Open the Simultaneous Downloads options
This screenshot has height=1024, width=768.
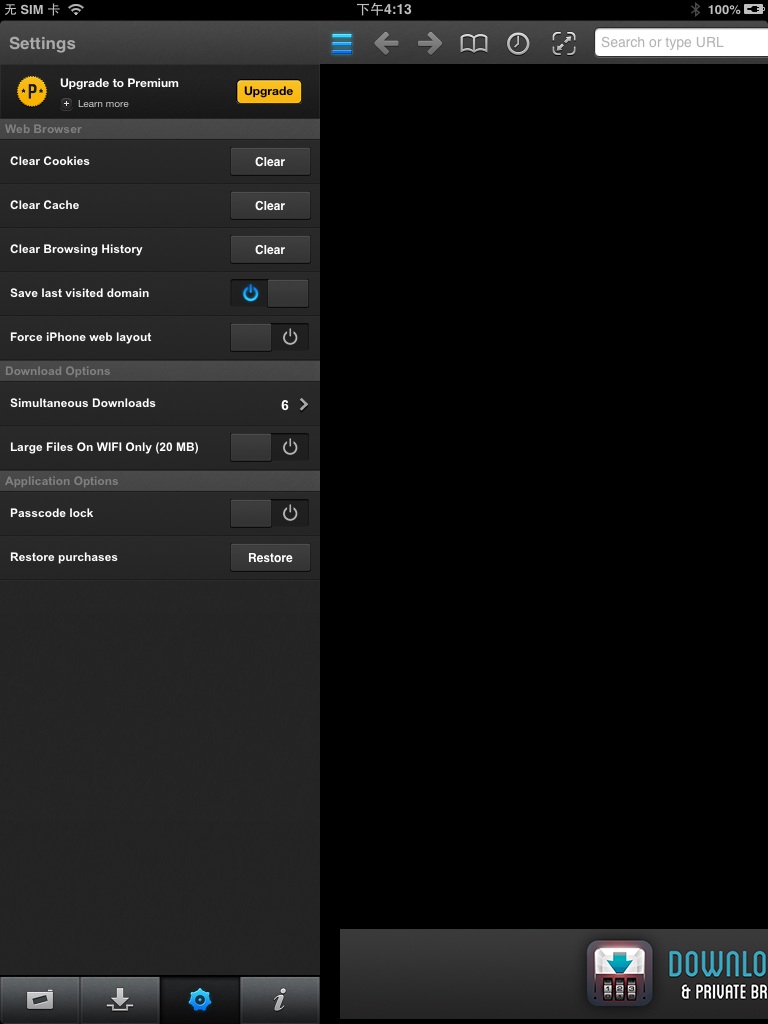(x=160, y=404)
